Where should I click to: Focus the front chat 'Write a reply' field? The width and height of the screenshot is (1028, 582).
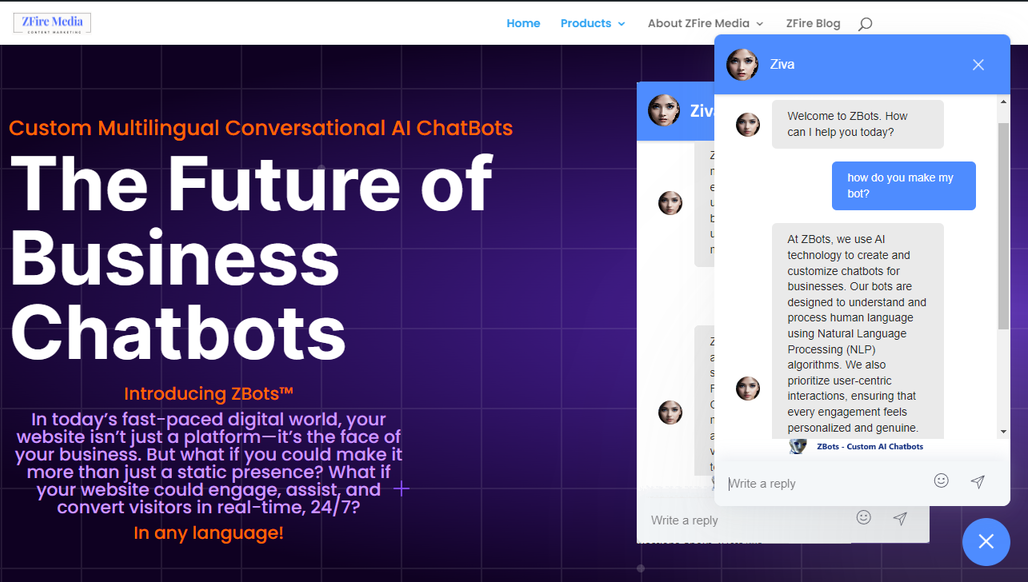[x=823, y=483]
